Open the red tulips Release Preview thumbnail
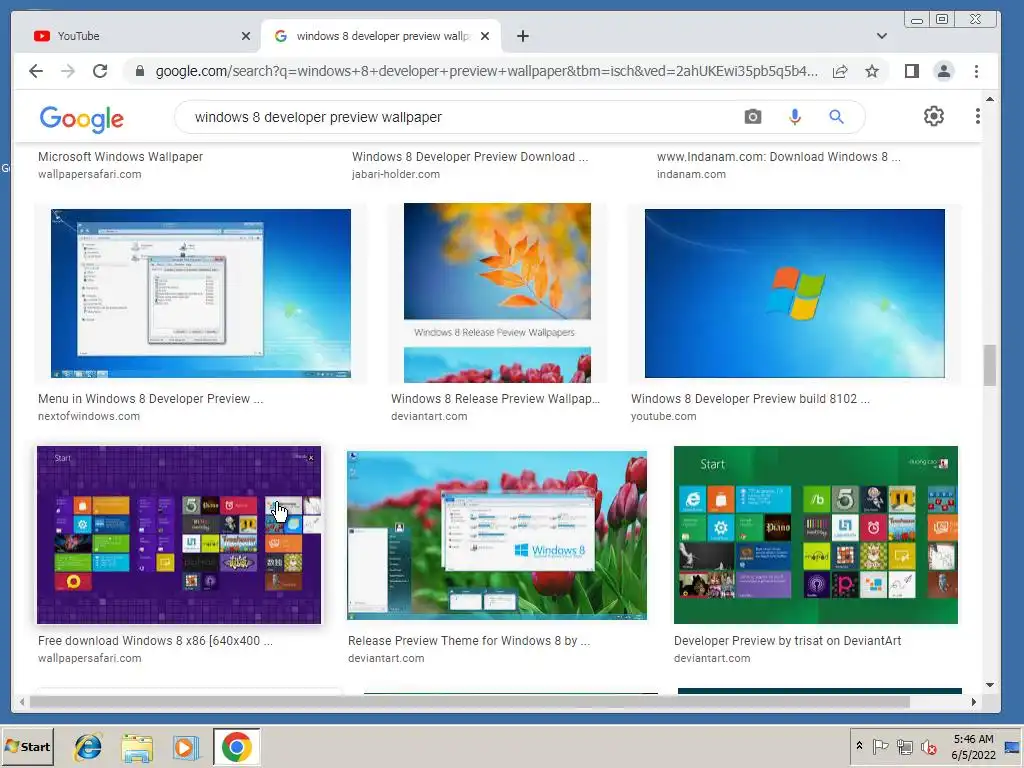 pyautogui.click(x=497, y=535)
